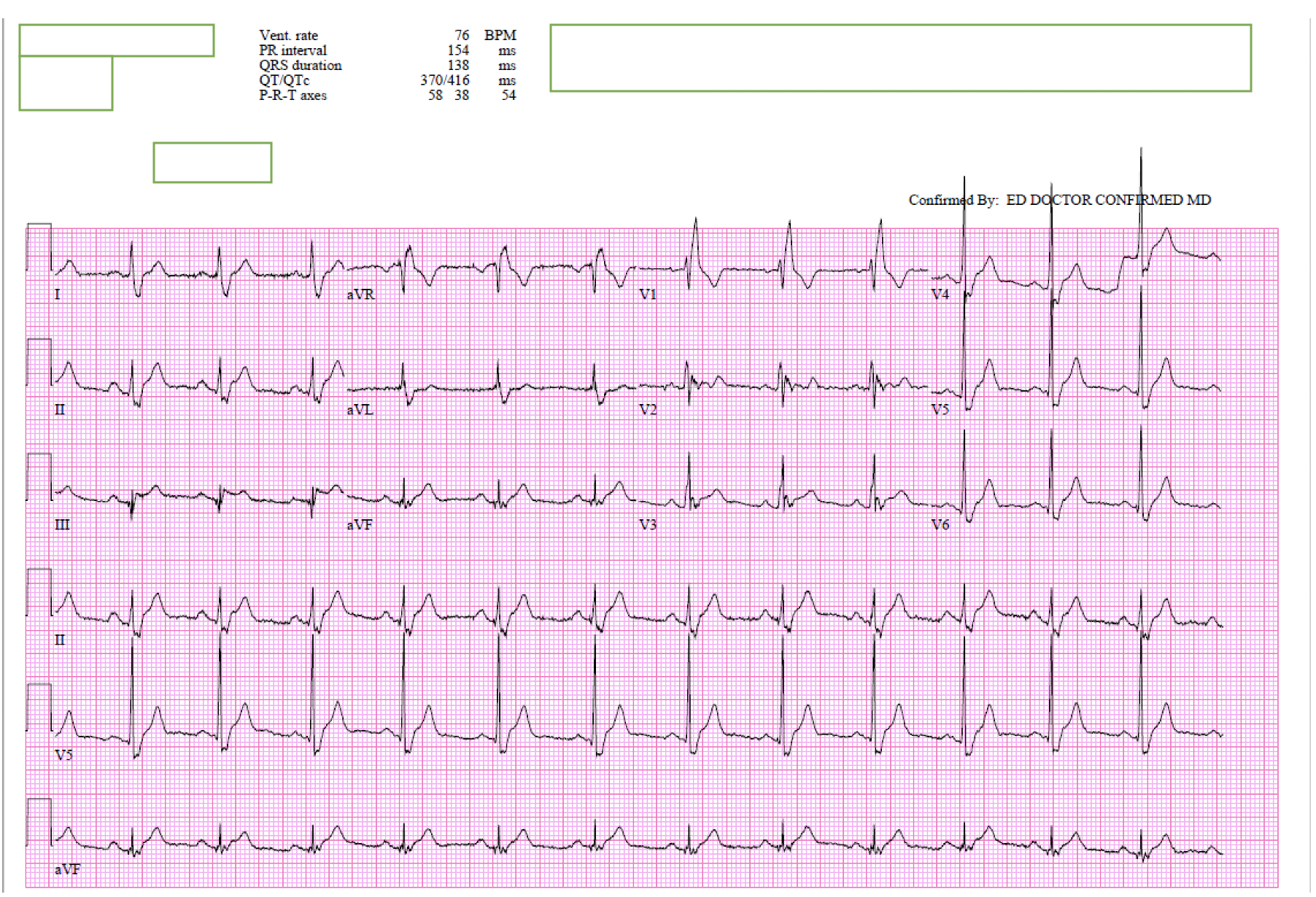Click the bottom rhythm strip aVF label
This screenshot has height=897, width=1316.
coord(67,869)
